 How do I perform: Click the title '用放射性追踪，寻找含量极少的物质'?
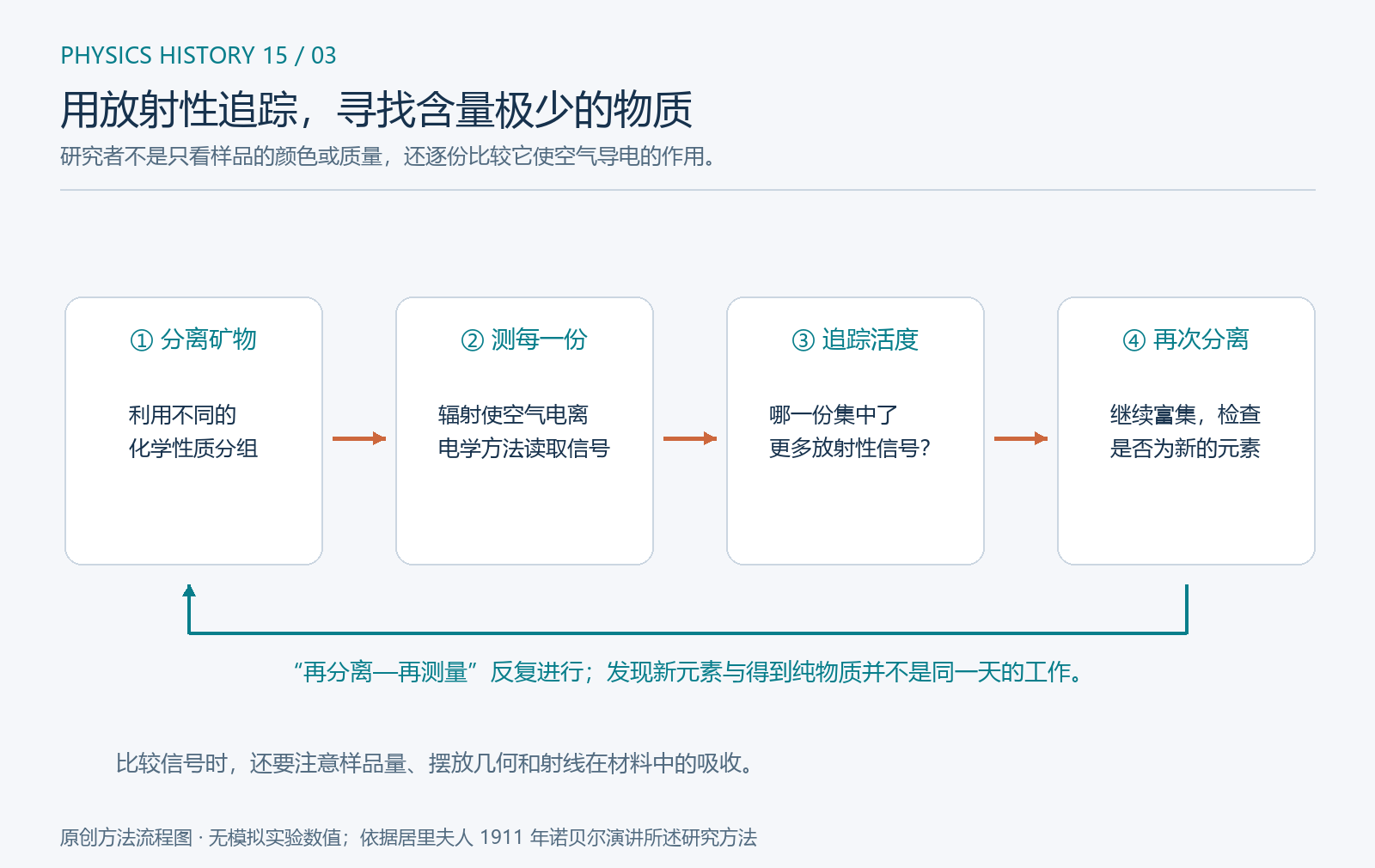pos(376,110)
